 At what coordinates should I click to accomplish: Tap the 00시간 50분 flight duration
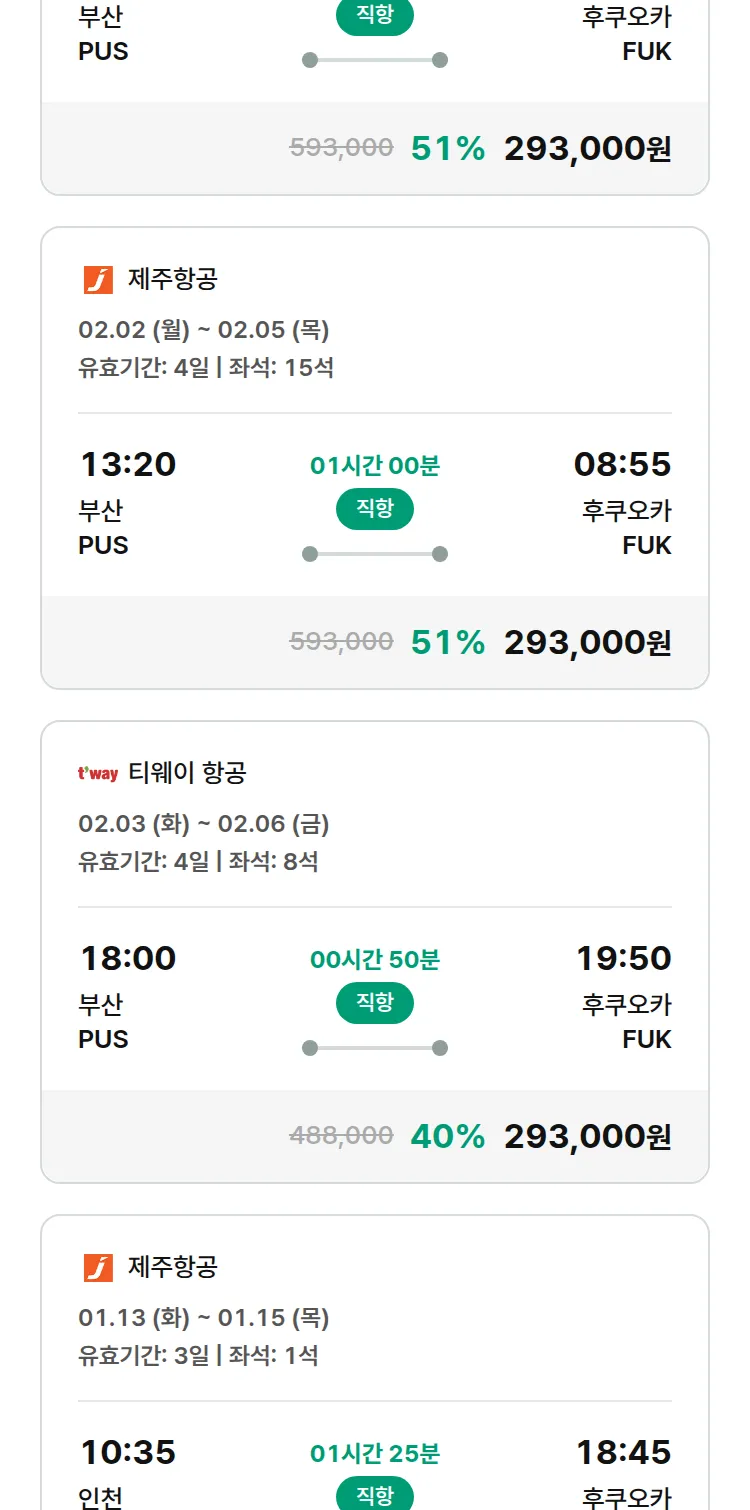pos(375,960)
